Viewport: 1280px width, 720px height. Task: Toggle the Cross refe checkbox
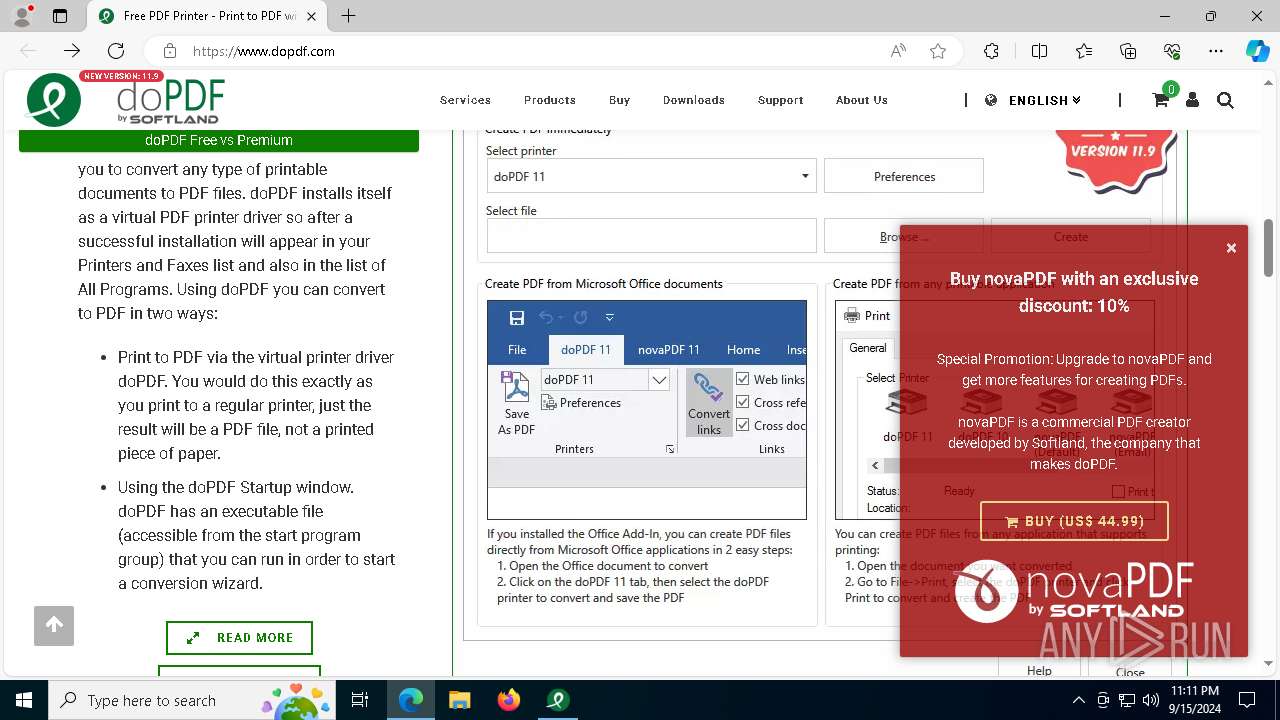[x=743, y=402]
